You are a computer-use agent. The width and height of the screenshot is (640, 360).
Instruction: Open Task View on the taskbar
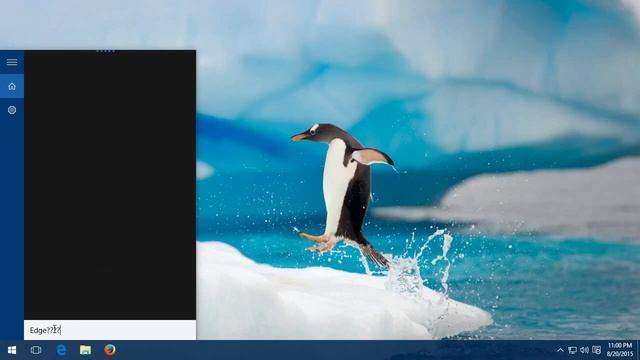[36, 350]
